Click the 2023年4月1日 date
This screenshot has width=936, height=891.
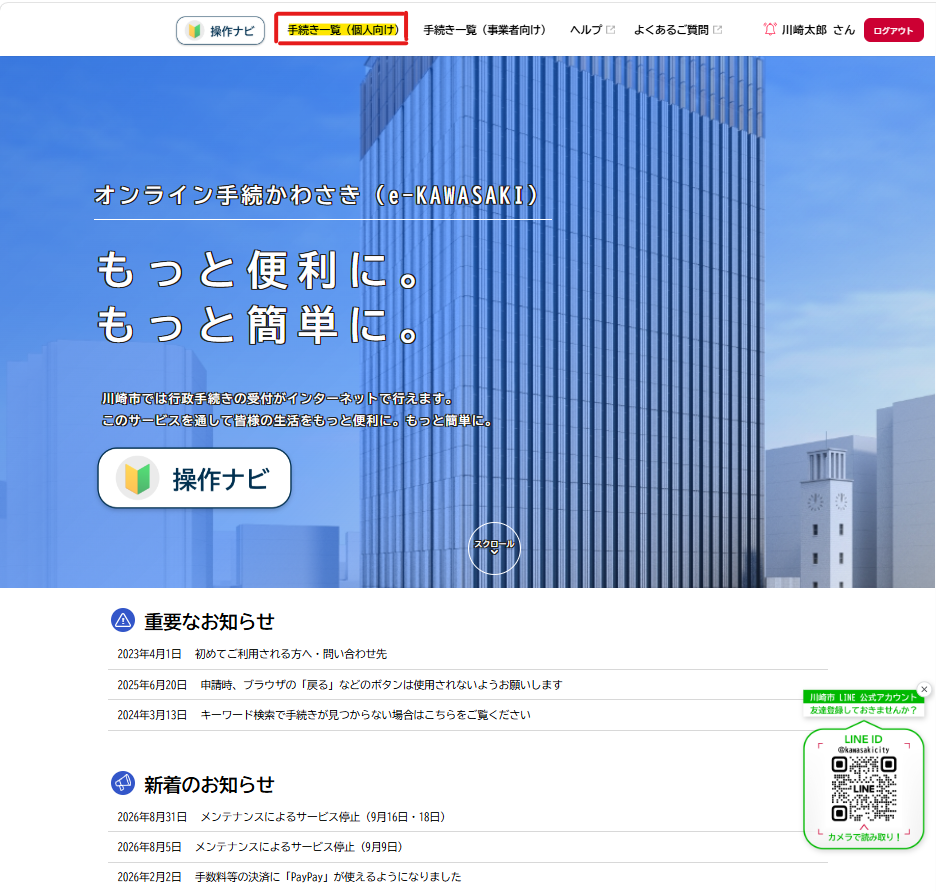coord(149,654)
